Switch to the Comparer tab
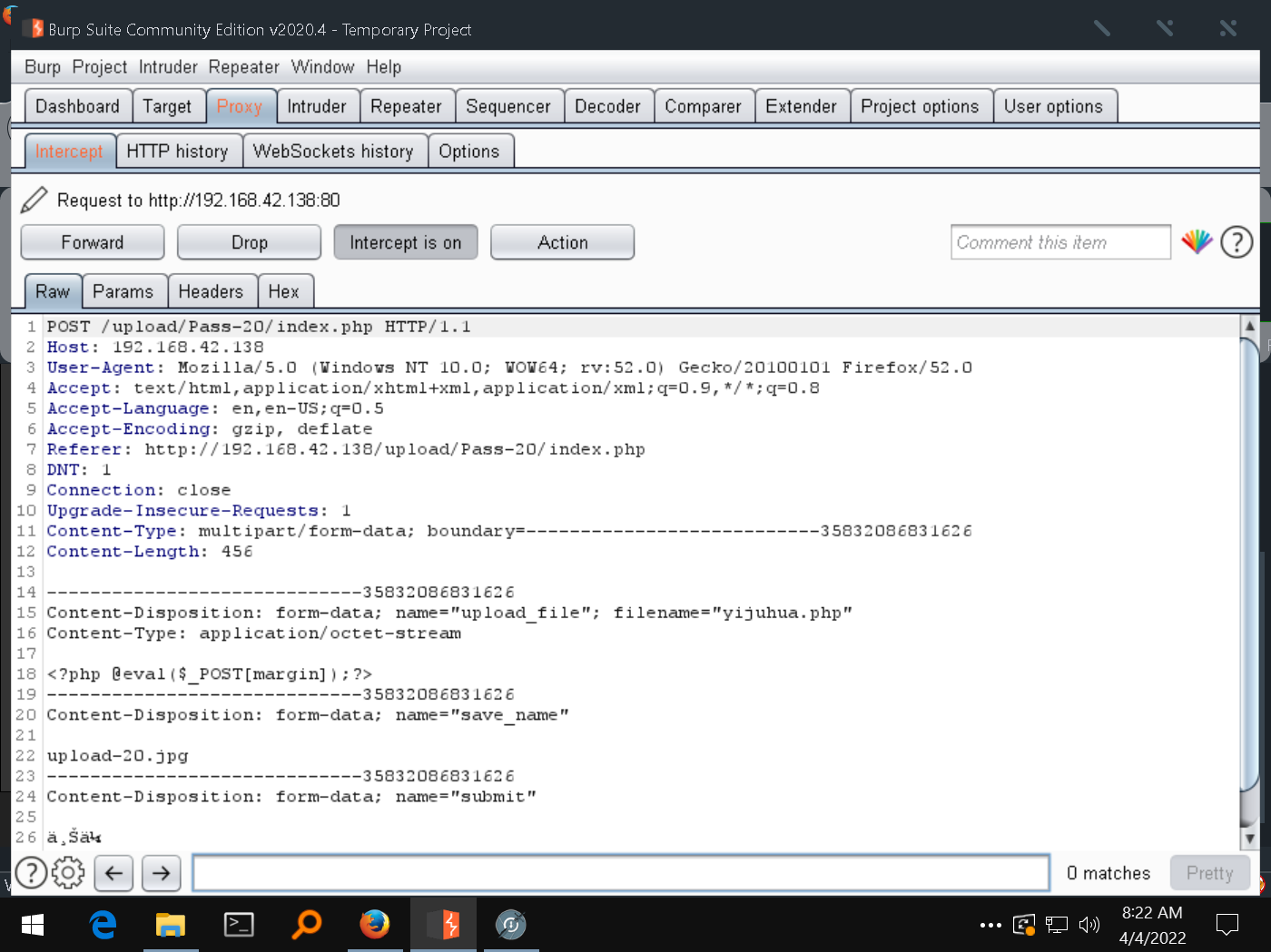Viewport: 1271px width, 952px height. (704, 106)
